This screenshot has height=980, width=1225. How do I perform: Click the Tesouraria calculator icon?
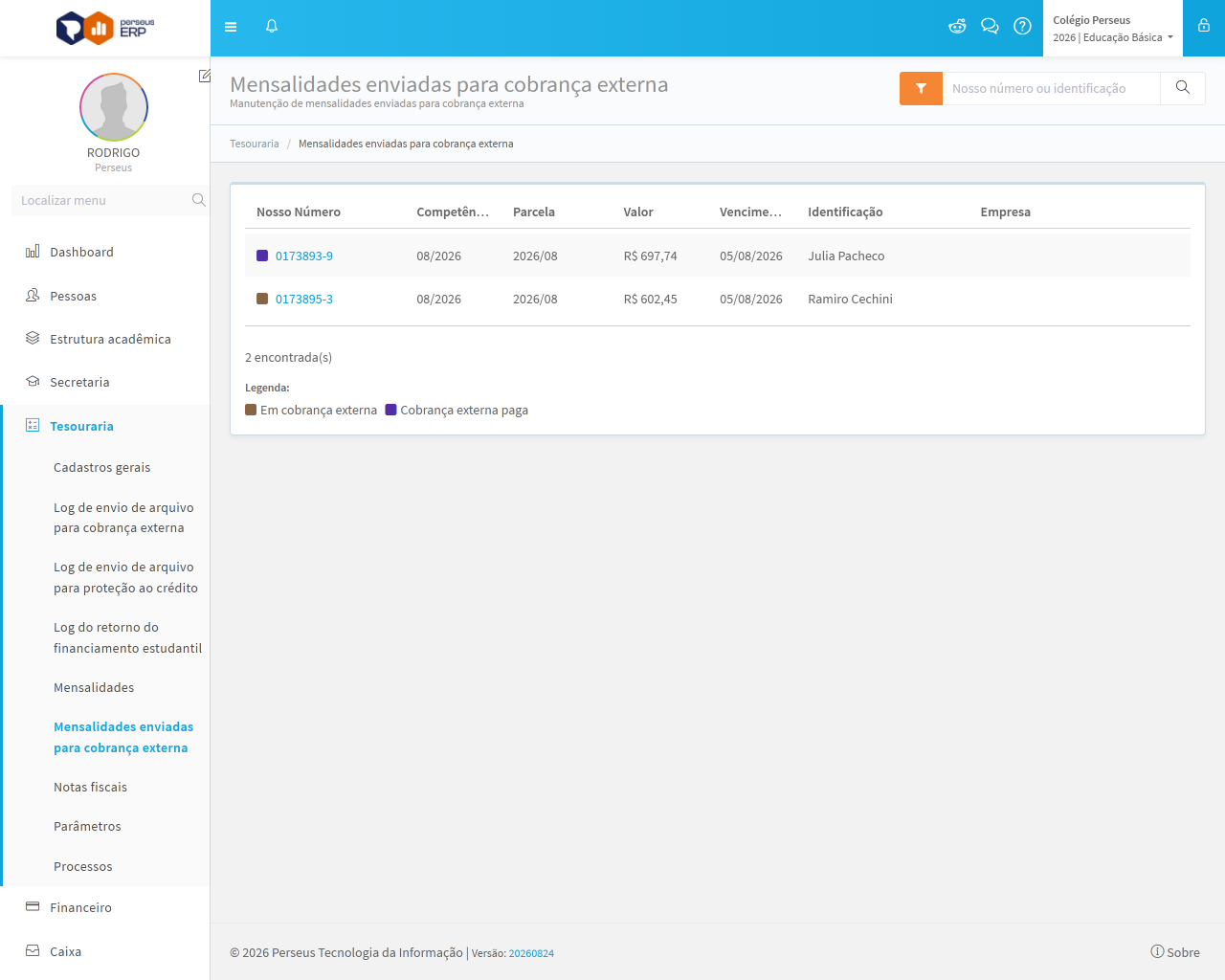(x=33, y=426)
